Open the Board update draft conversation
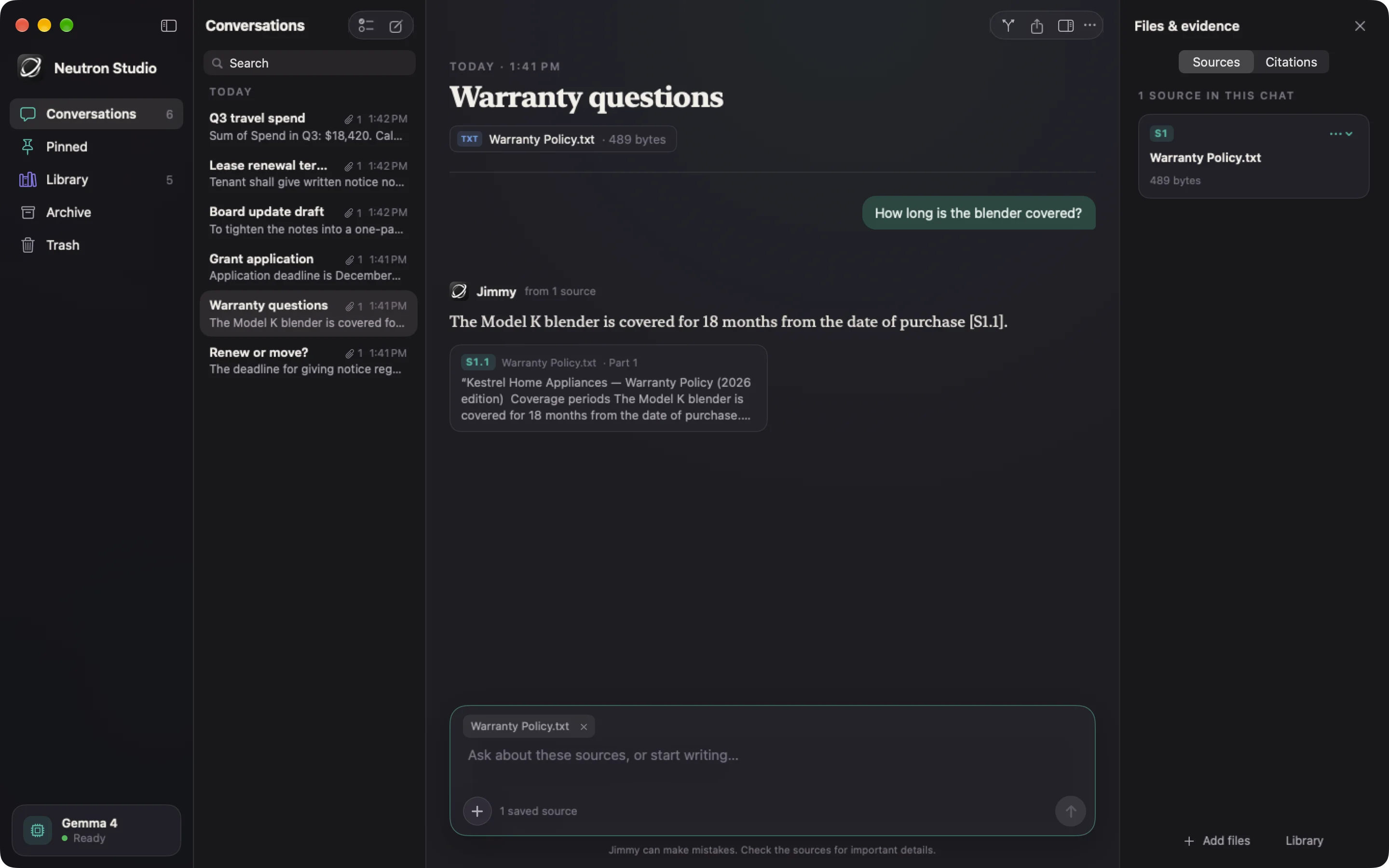Image resolution: width=1389 pixels, height=868 pixels. click(x=308, y=220)
